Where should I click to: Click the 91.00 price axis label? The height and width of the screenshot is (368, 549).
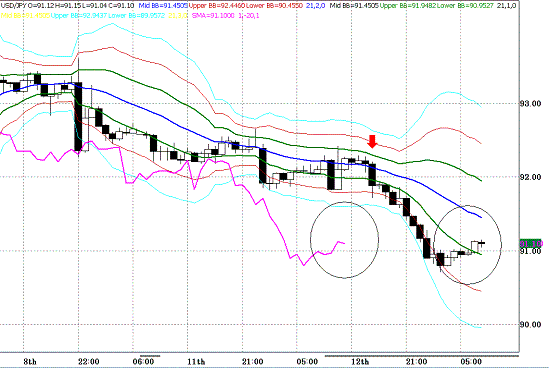[531, 251]
